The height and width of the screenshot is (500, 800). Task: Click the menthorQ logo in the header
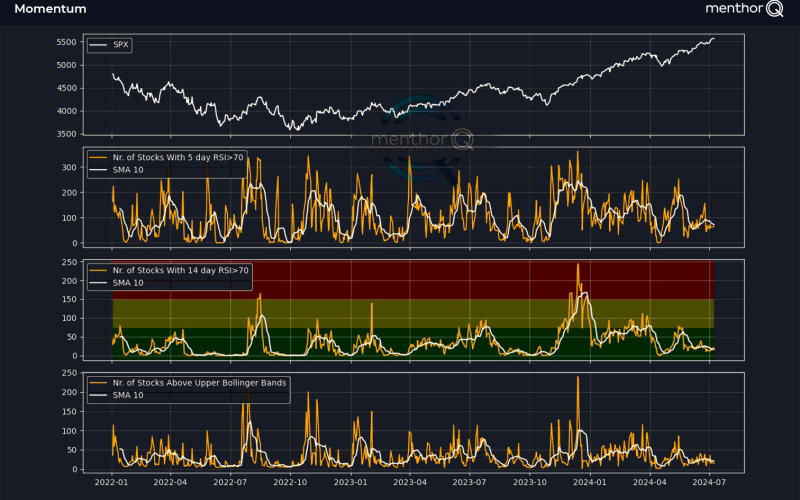pos(742,10)
